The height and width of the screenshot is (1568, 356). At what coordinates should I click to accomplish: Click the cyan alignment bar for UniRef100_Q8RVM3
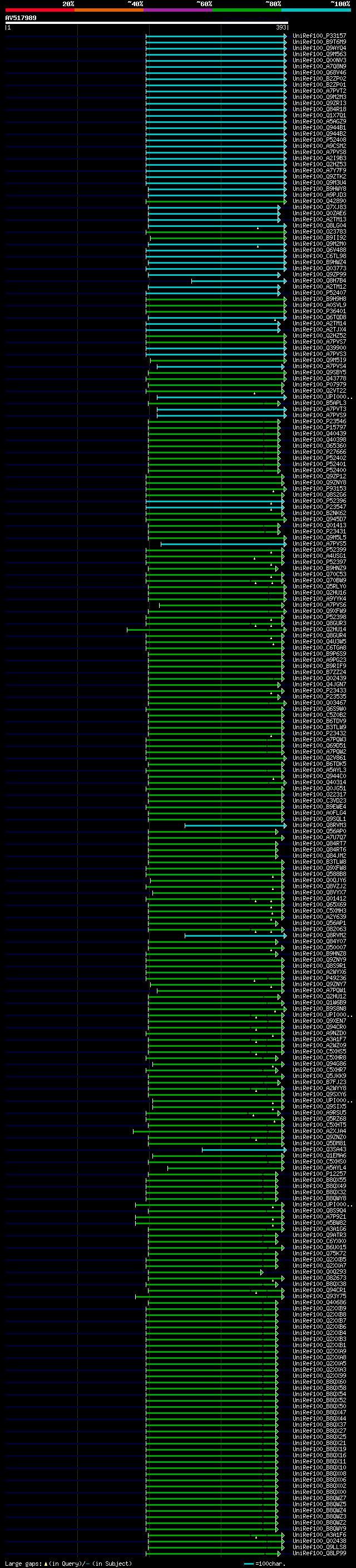point(235,826)
